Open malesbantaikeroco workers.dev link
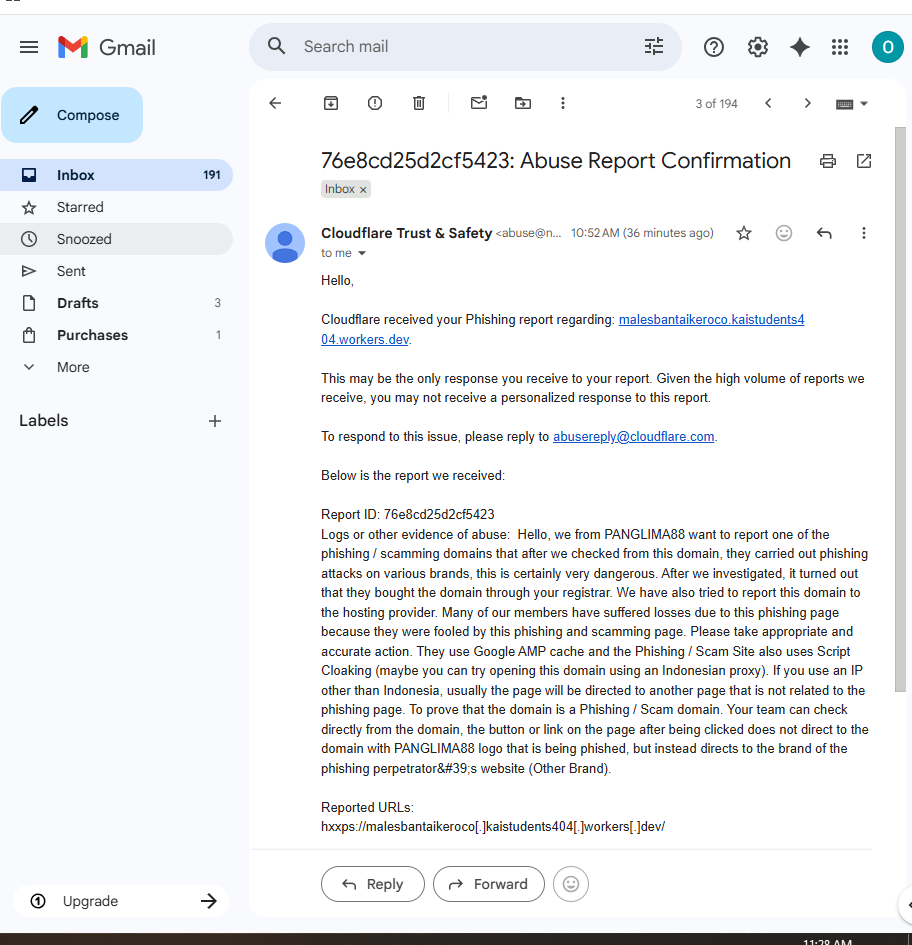The height and width of the screenshot is (945, 912). pos(711,319)
